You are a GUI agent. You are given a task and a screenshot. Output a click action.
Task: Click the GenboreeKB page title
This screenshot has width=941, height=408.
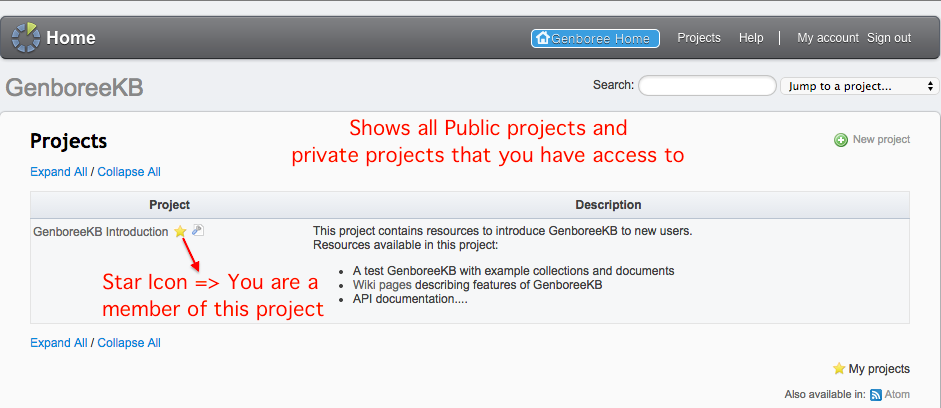pyautogui.click(x=74, y=88)
